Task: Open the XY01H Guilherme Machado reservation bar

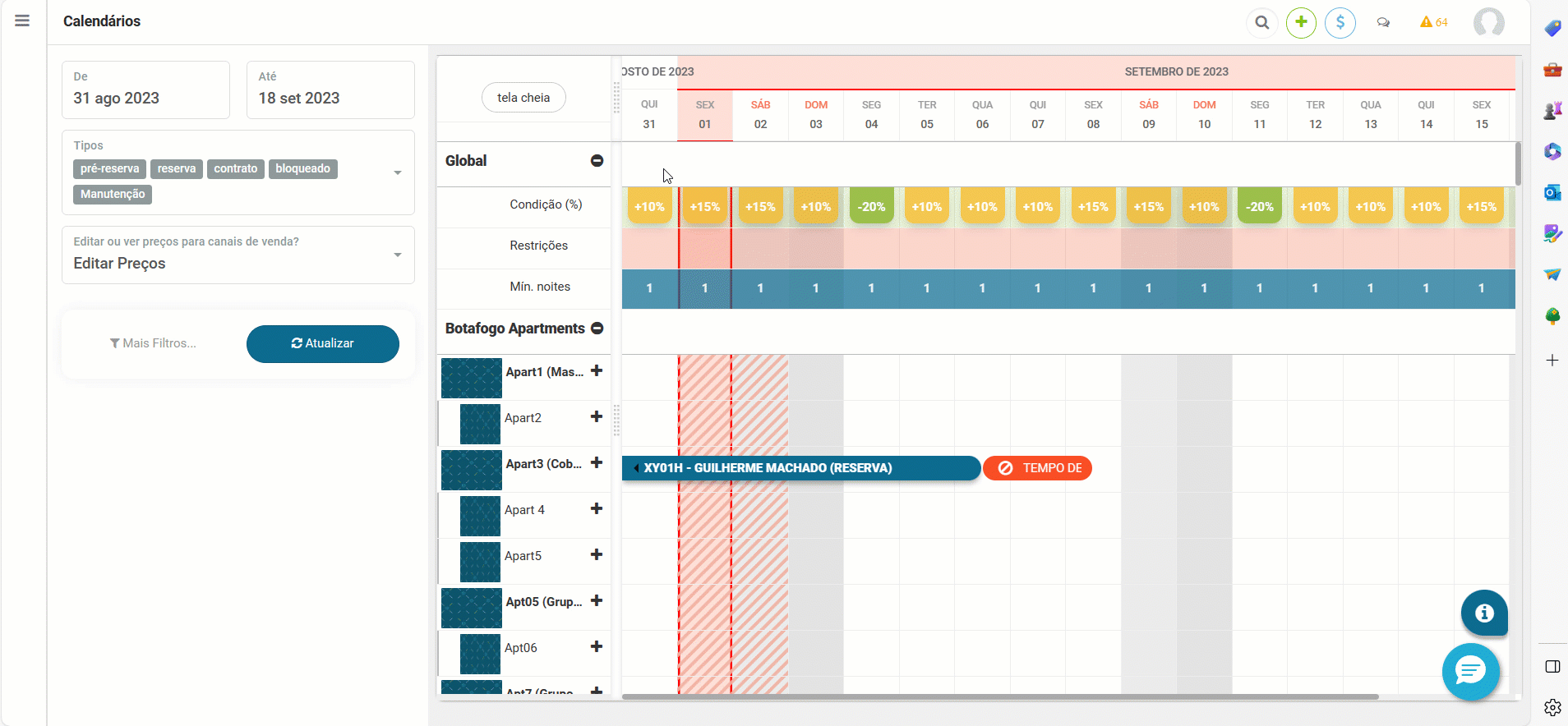Action: tap(801, 468)
